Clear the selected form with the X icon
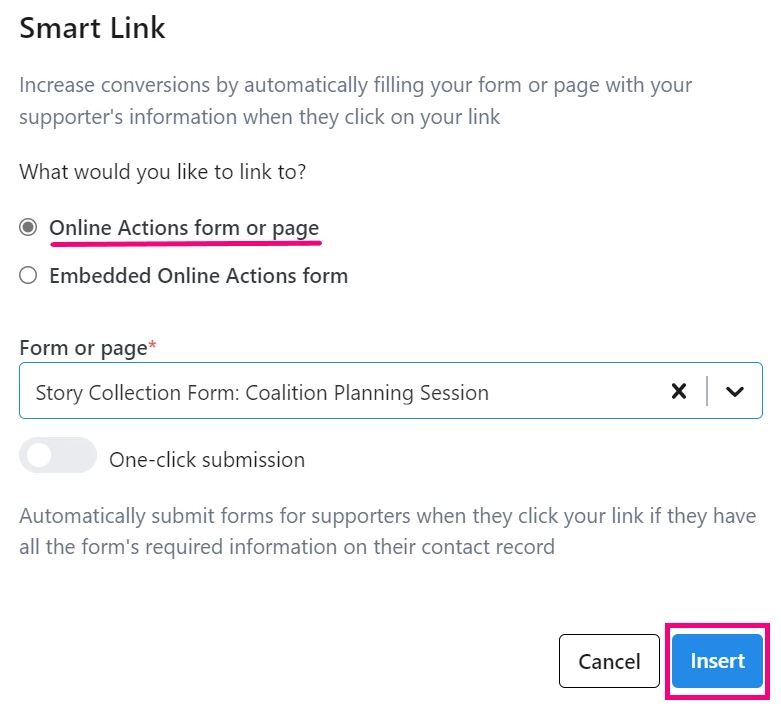The height and width of the screenshot is (717, 781). [x=679, y=391]
